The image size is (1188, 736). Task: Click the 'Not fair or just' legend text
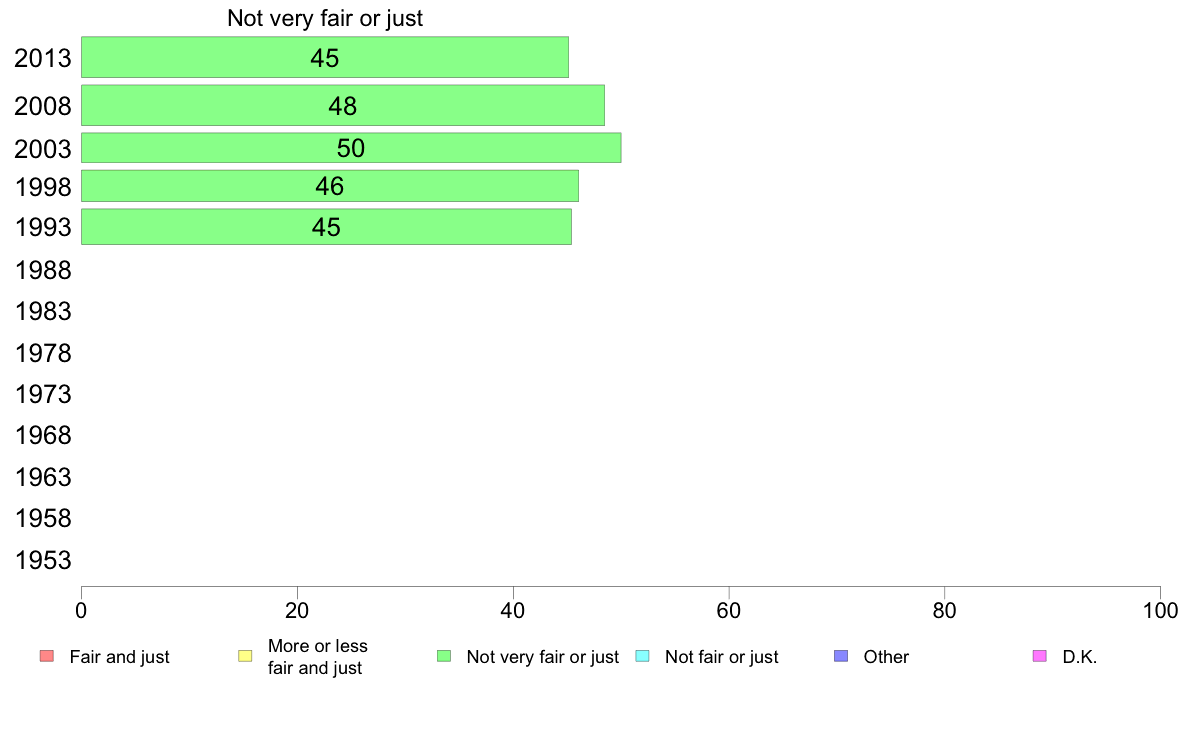click(x=721, y=657)
